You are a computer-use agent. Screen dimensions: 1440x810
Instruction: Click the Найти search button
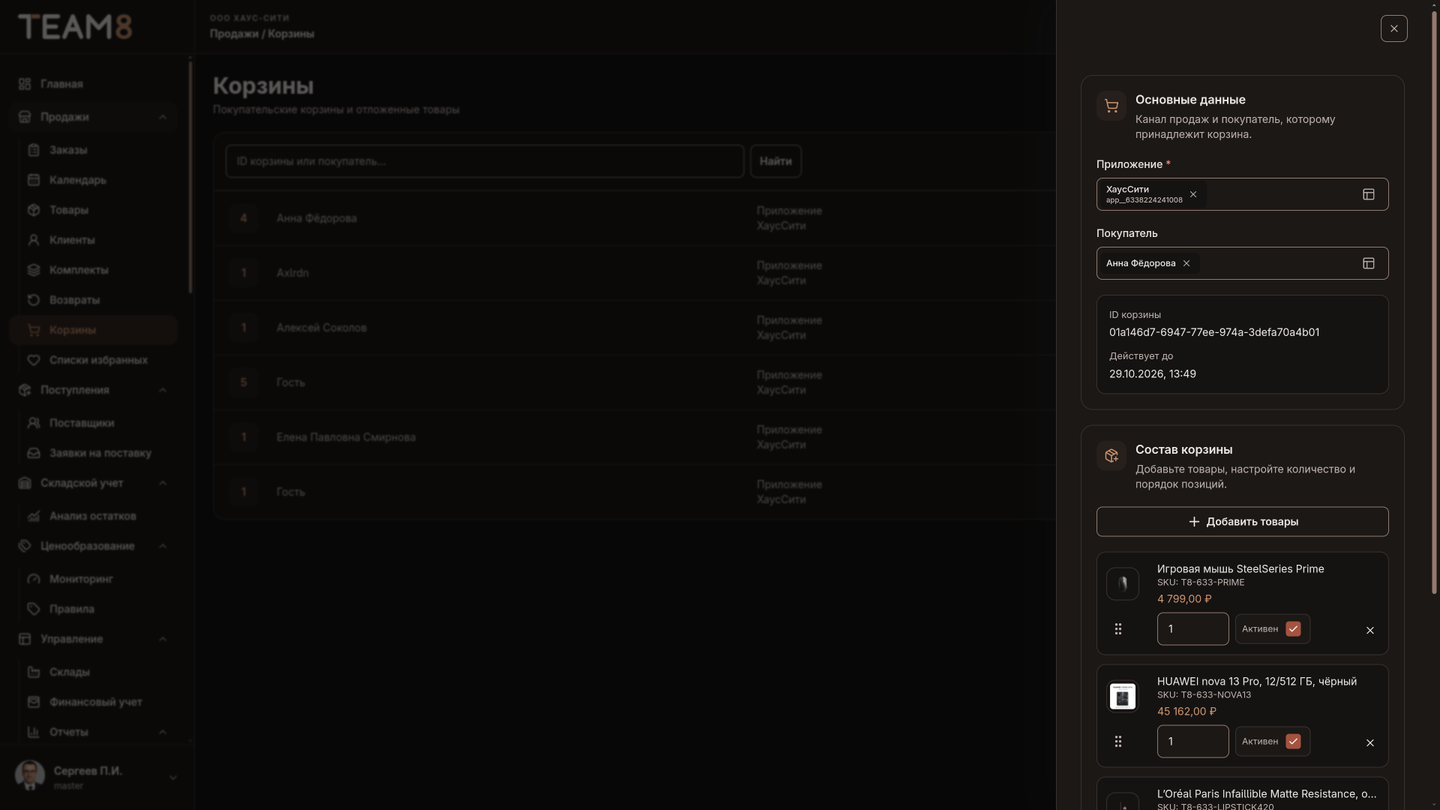(x=775, y=161)
